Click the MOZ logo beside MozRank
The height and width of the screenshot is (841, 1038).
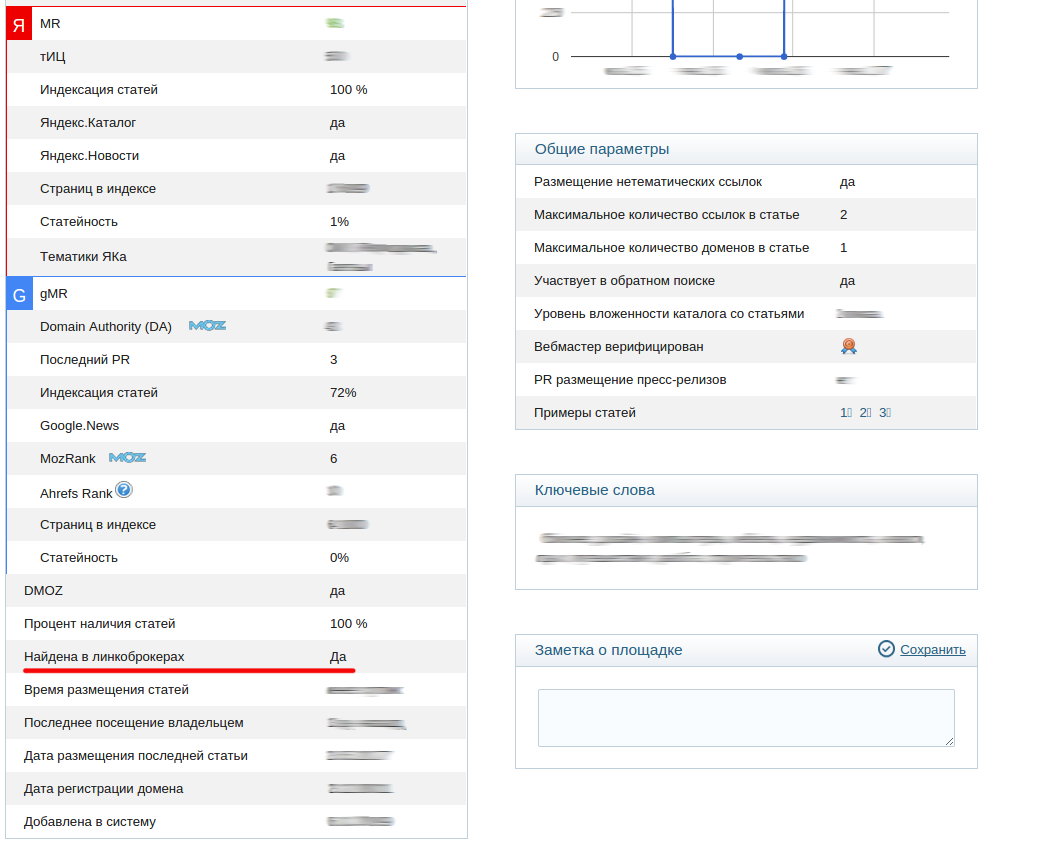tap(127, 458)
